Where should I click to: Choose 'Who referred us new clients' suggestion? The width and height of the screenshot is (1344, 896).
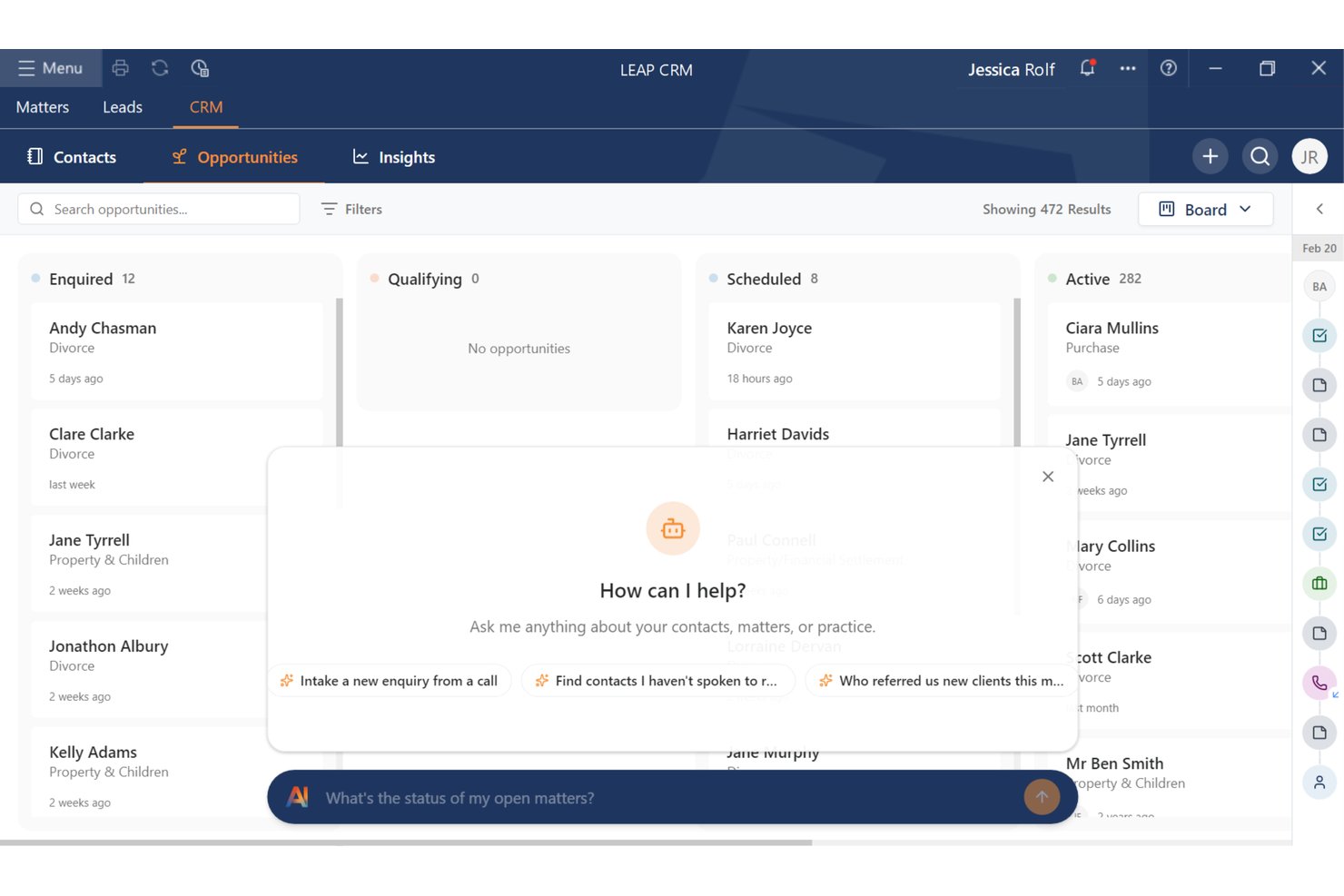941,681
